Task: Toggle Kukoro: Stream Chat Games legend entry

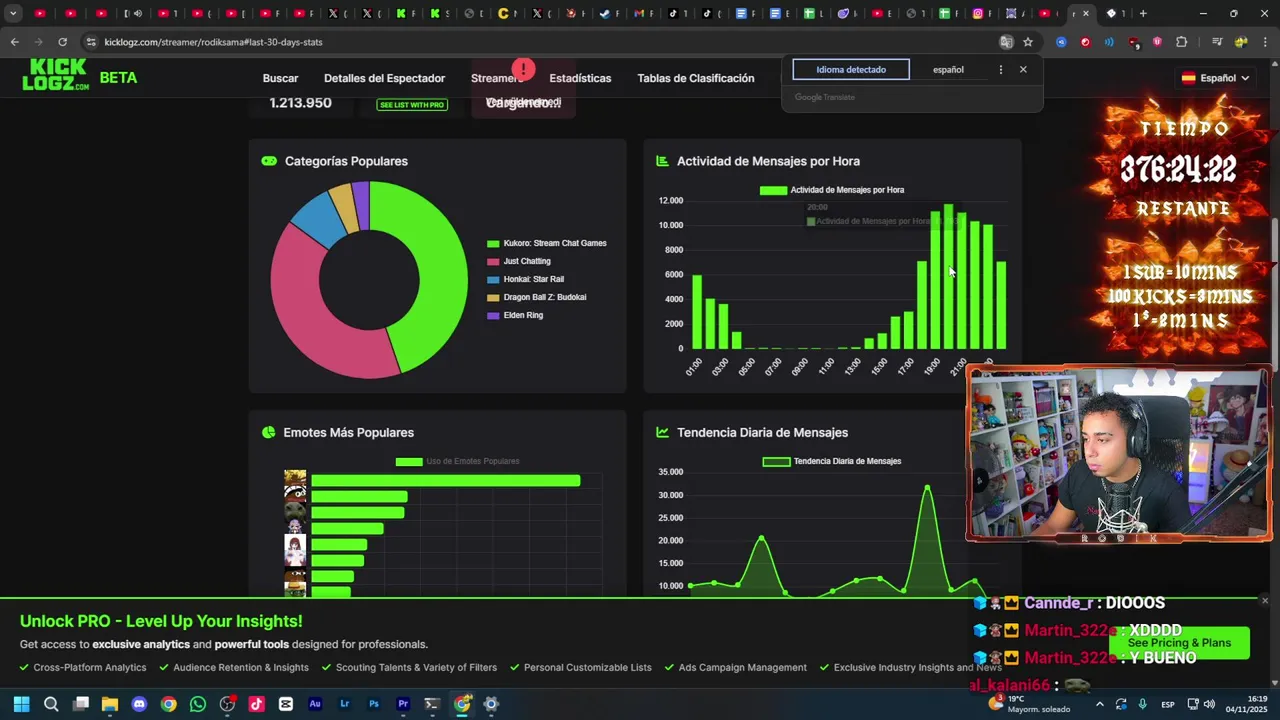Action: tap(547, 243)
